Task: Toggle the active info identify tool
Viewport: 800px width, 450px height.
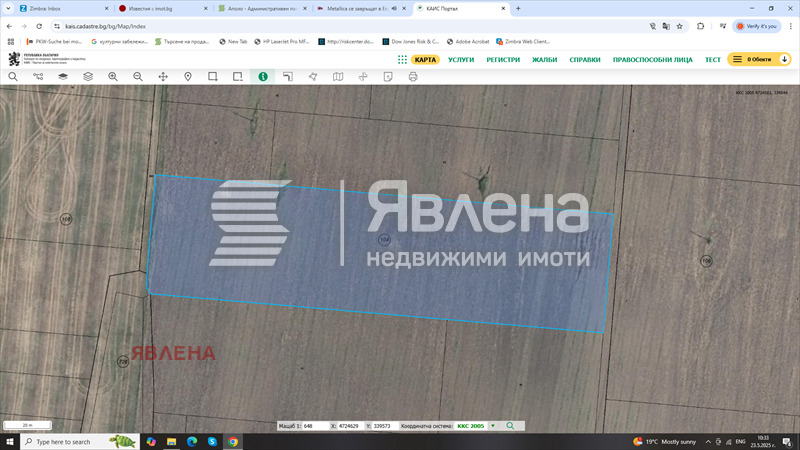Action: (263, 76)
